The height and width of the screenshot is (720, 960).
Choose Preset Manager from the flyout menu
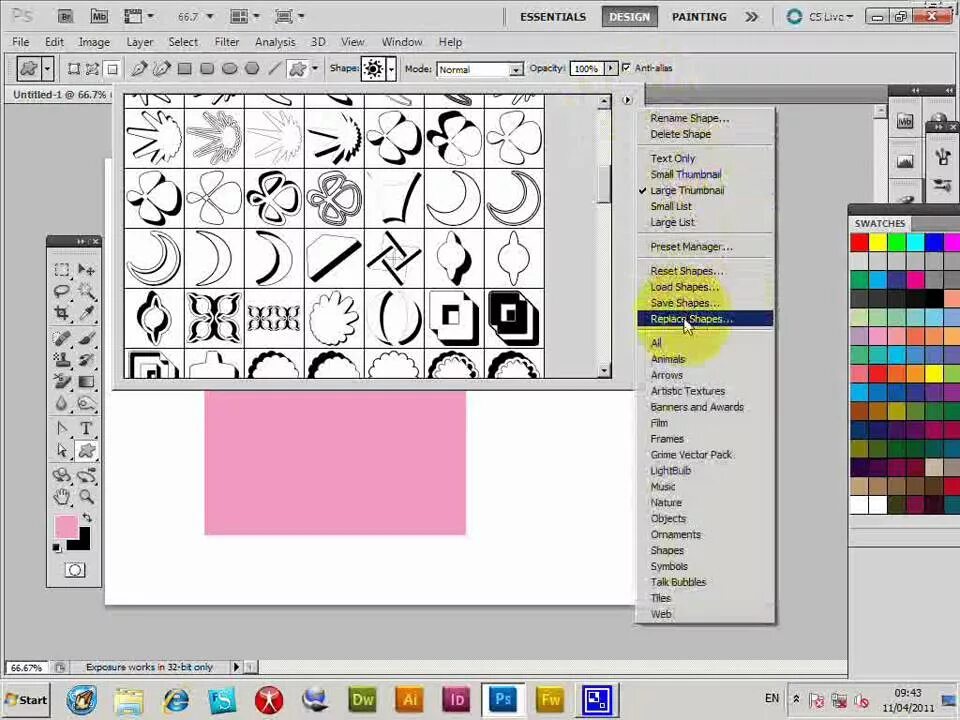(x=705, y=247)
